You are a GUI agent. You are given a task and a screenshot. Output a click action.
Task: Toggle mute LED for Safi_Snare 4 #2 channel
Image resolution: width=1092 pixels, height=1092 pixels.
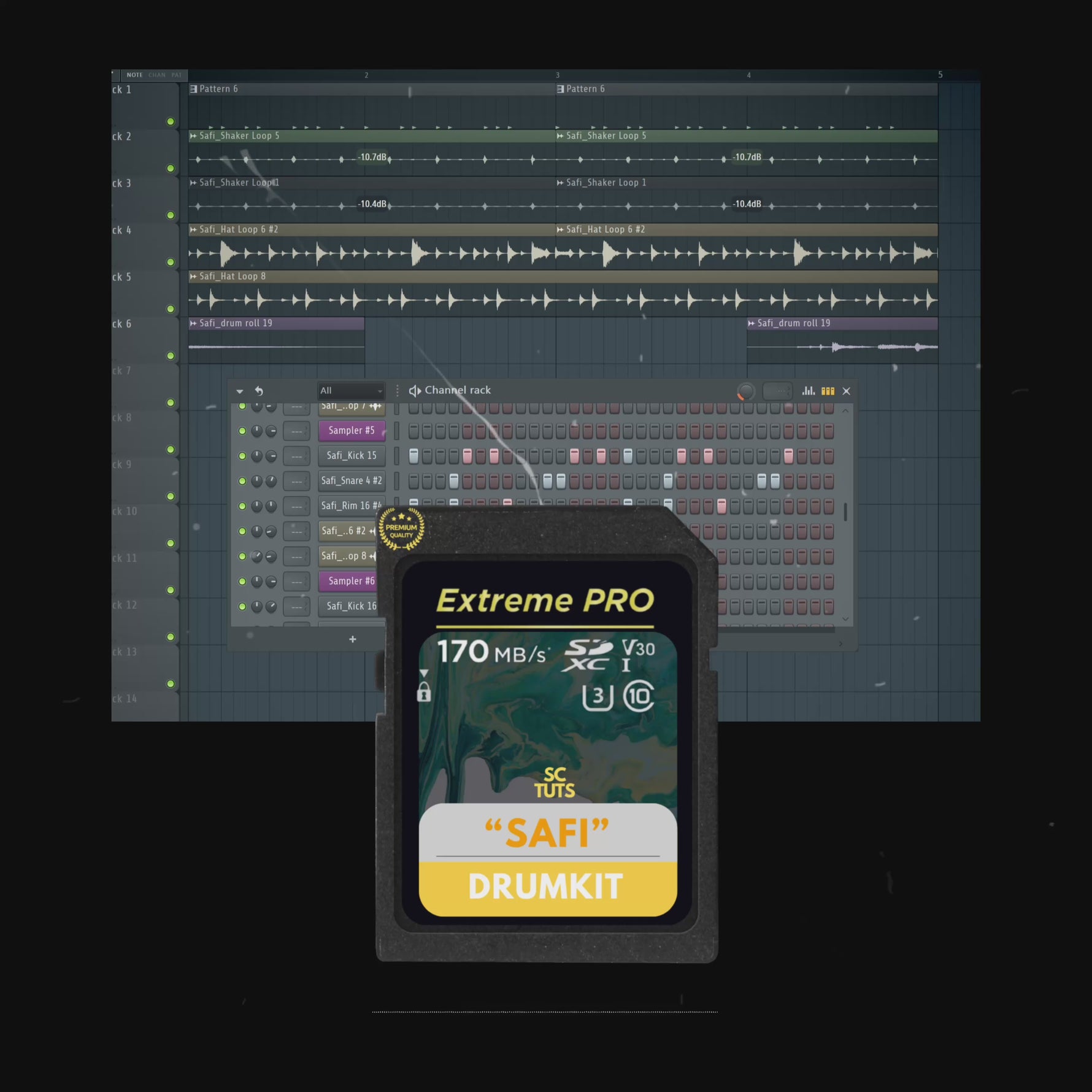tap(243, 480)
